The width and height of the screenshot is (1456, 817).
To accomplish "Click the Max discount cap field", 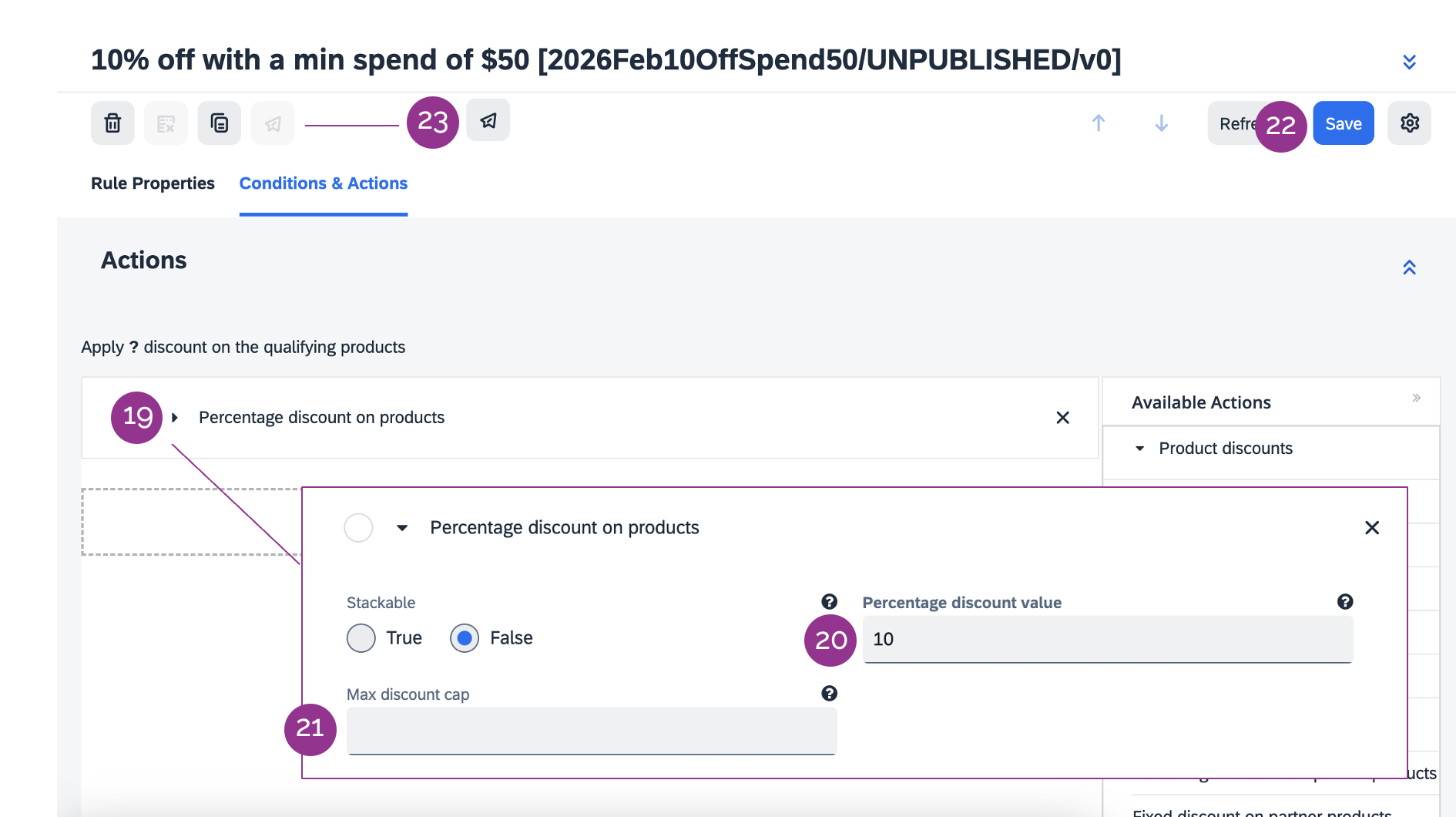I will coord(592,731).
